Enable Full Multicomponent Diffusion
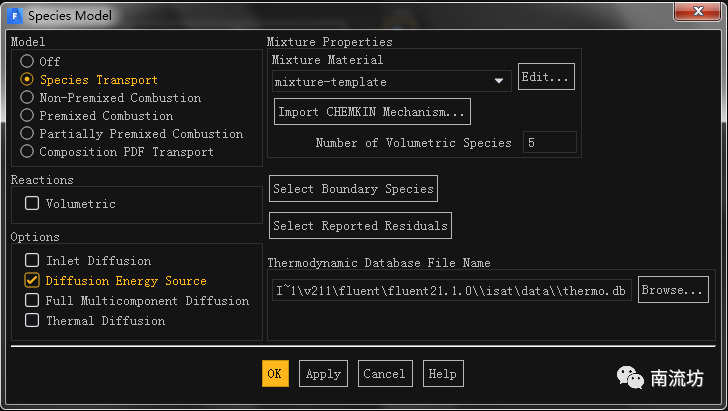This screenshot has width=728, height=411. [32, 301]
